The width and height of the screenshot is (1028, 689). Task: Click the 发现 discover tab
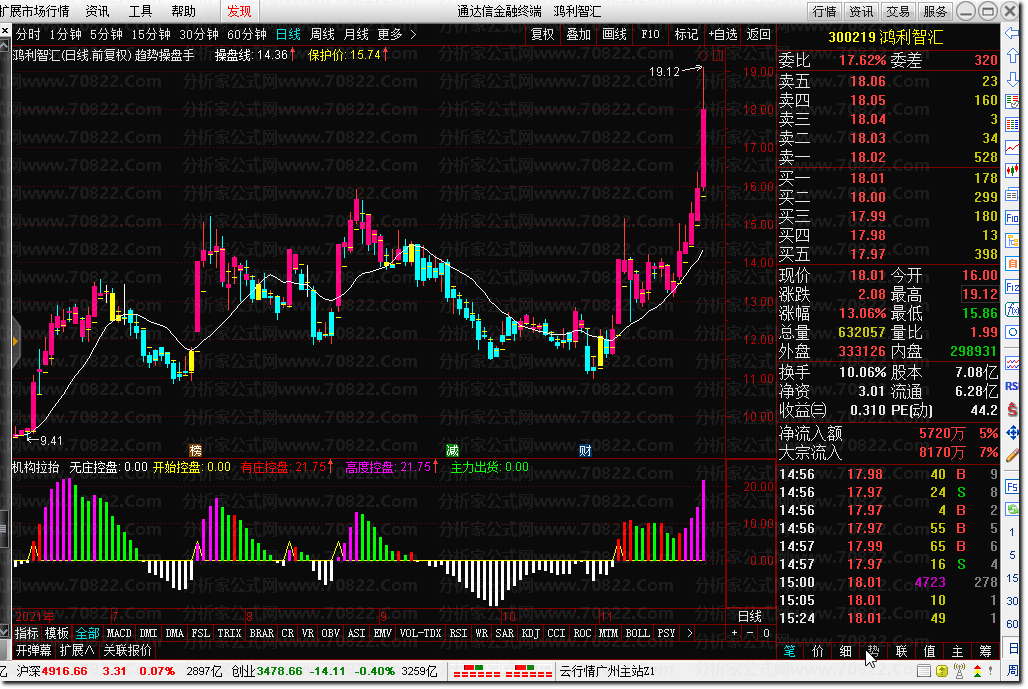click(x=239, y=11)
